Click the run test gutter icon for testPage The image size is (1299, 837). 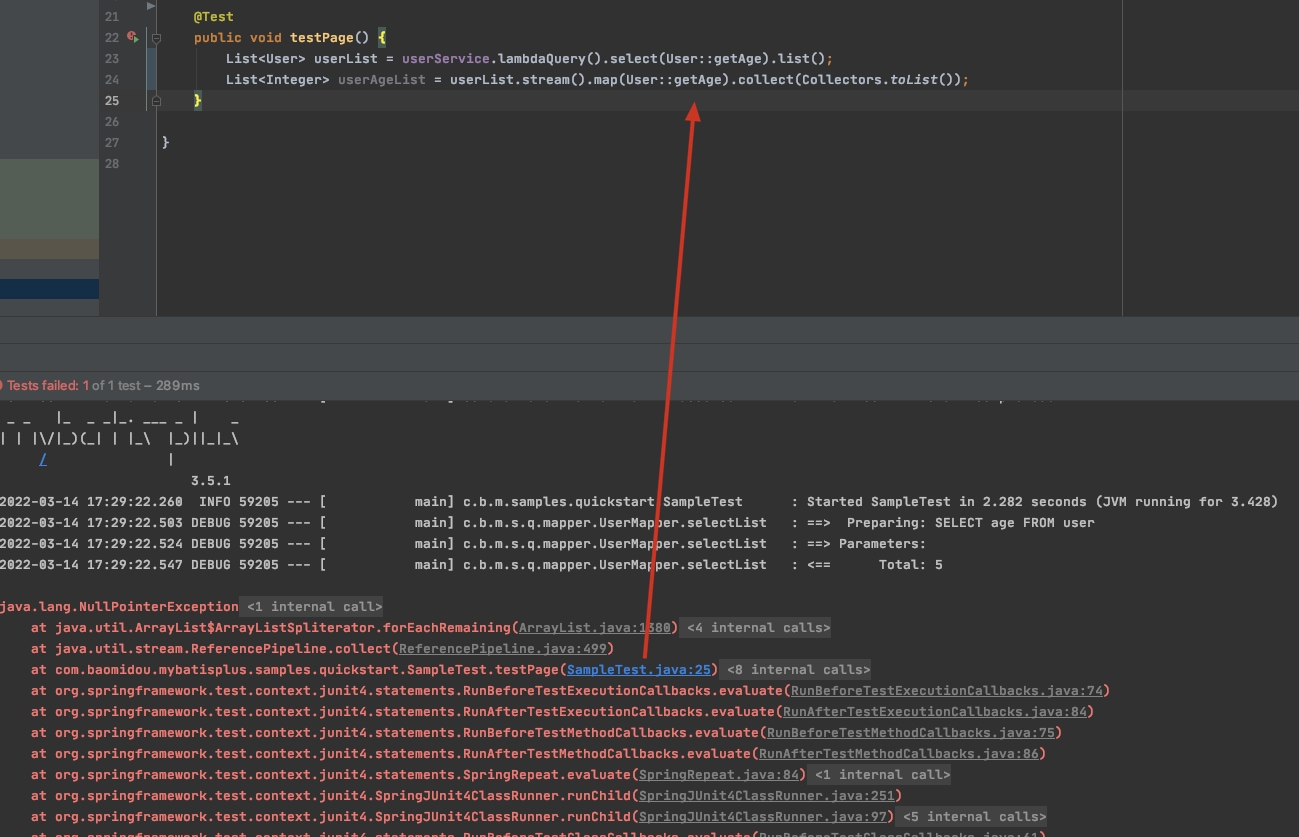pos(132,37)
